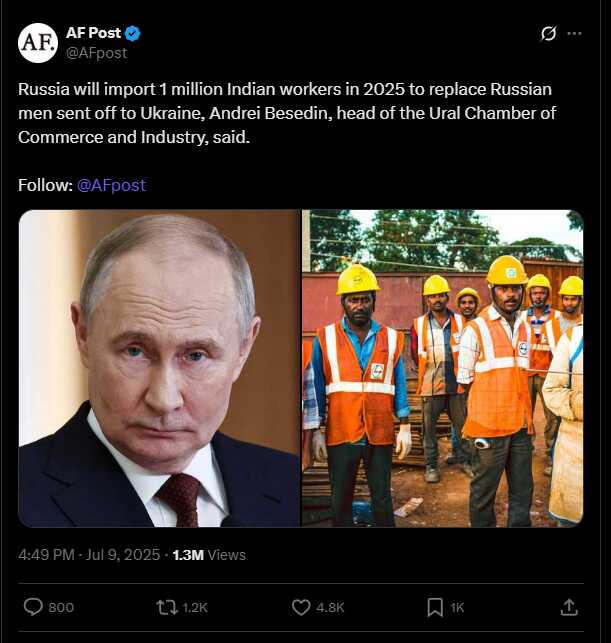Open the share upload icon
This screenshot has height=643, width=611.
[569, 607]
